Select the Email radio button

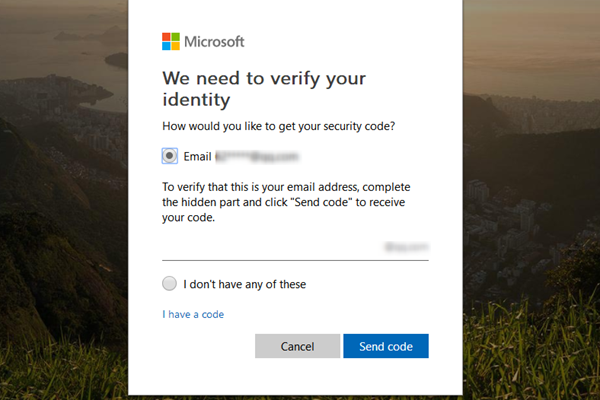tap(169, 156)
